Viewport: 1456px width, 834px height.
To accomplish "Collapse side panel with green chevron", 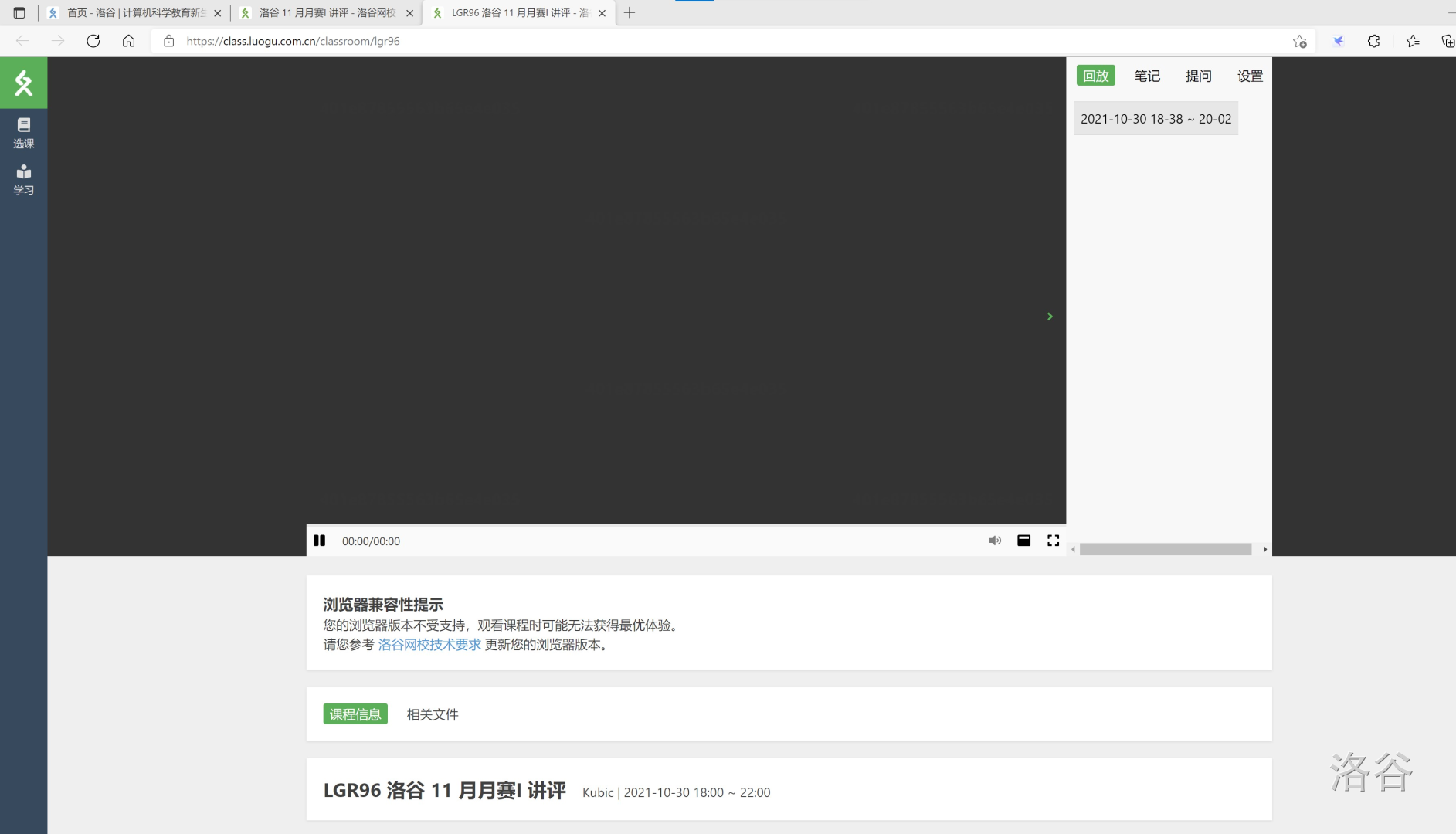I will 1050,317.
